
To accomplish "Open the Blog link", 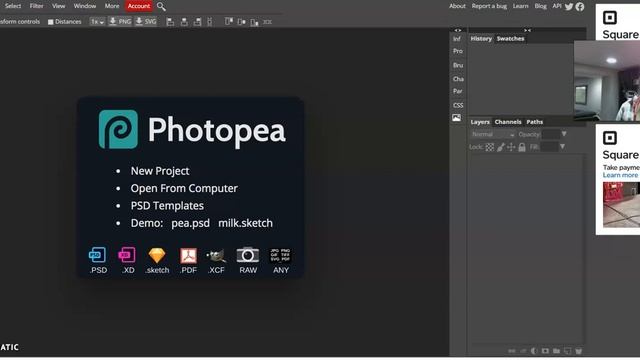I will point(540,6).
